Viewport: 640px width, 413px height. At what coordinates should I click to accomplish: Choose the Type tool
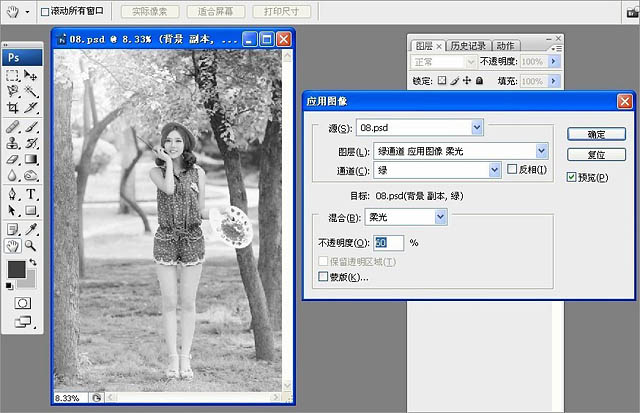coord(31,193)
